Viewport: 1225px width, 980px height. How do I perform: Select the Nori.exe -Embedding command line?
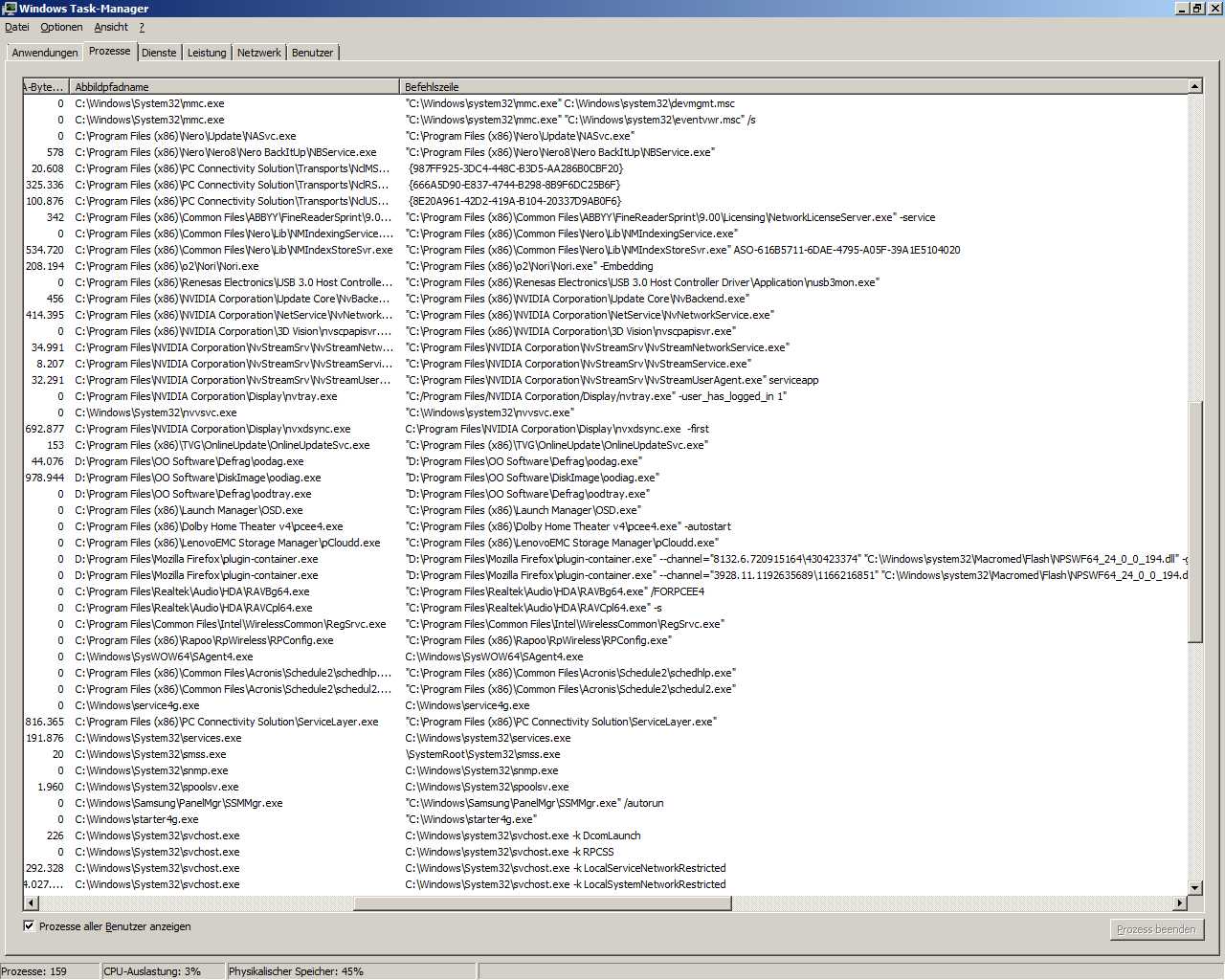(529, 266)
